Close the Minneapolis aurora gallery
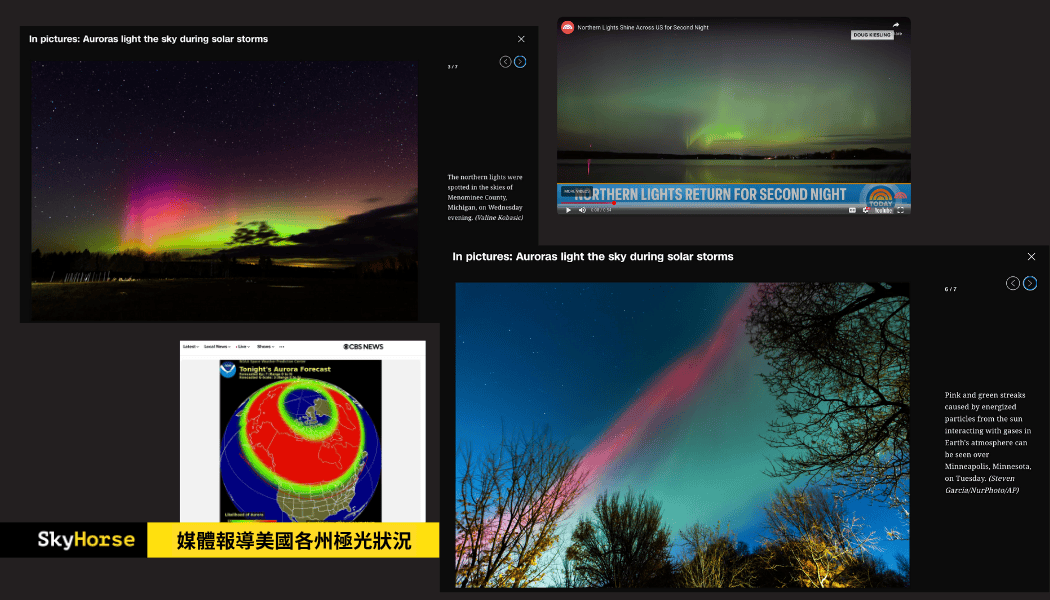Viewport: 1050px width, 600px height. point(1031,257)
